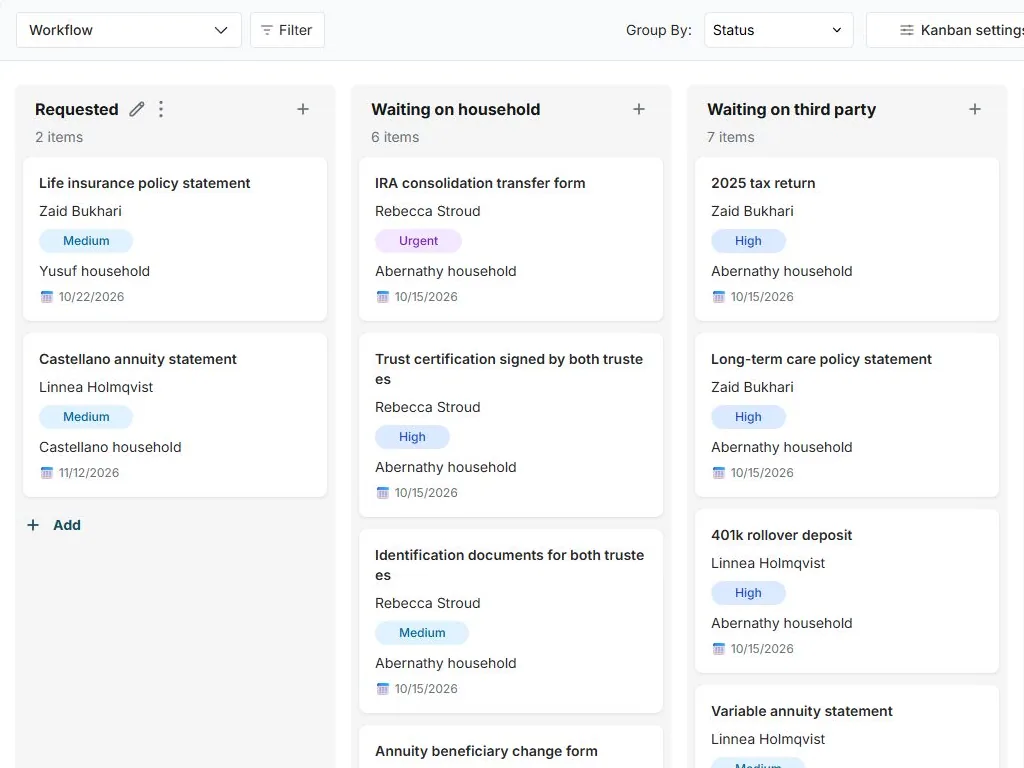This screenshot has height=768, width=1024.
Task: Click Medium badge on Life insurance policy card
Action: [86, 241]
